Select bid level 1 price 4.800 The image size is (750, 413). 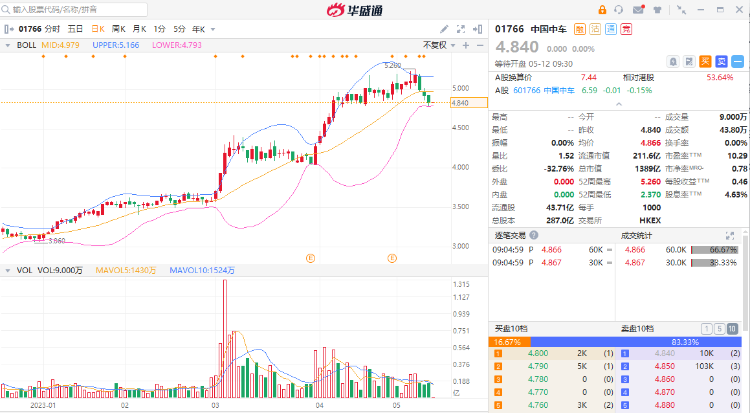538,353
